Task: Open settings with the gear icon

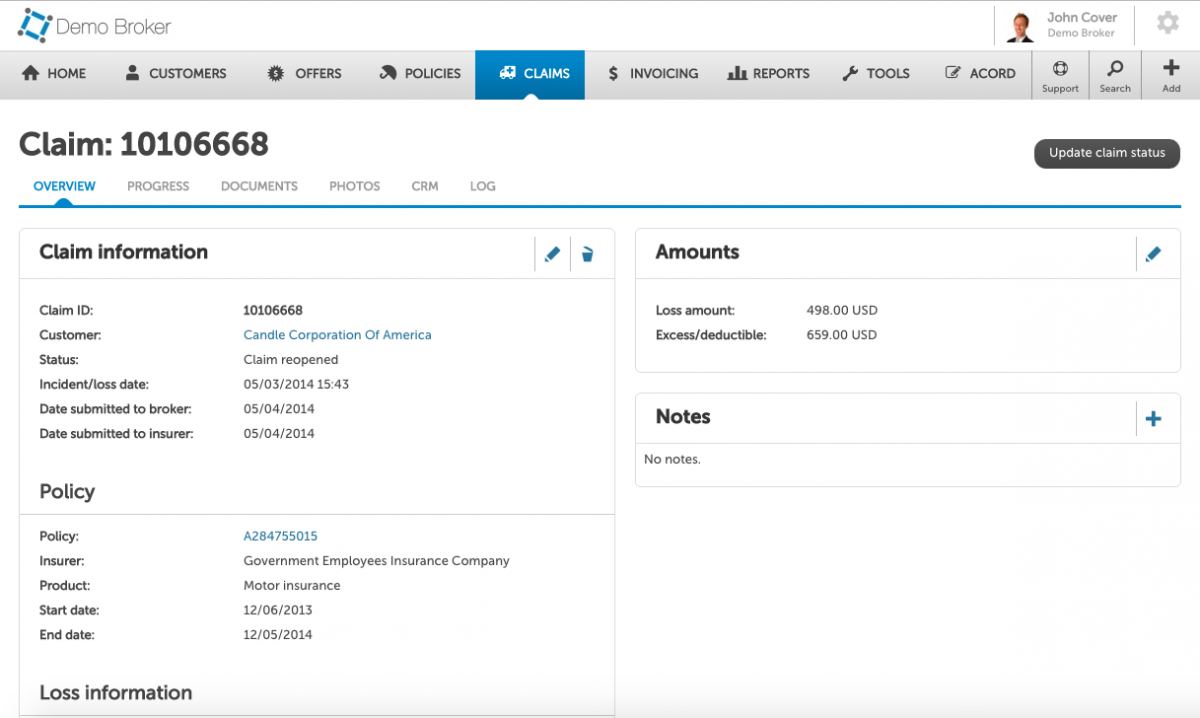Action: (1168, 22)
